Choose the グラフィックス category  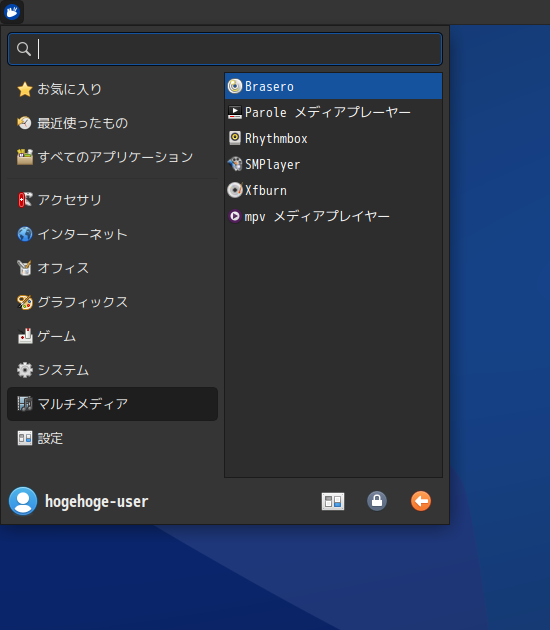(112, 302)
